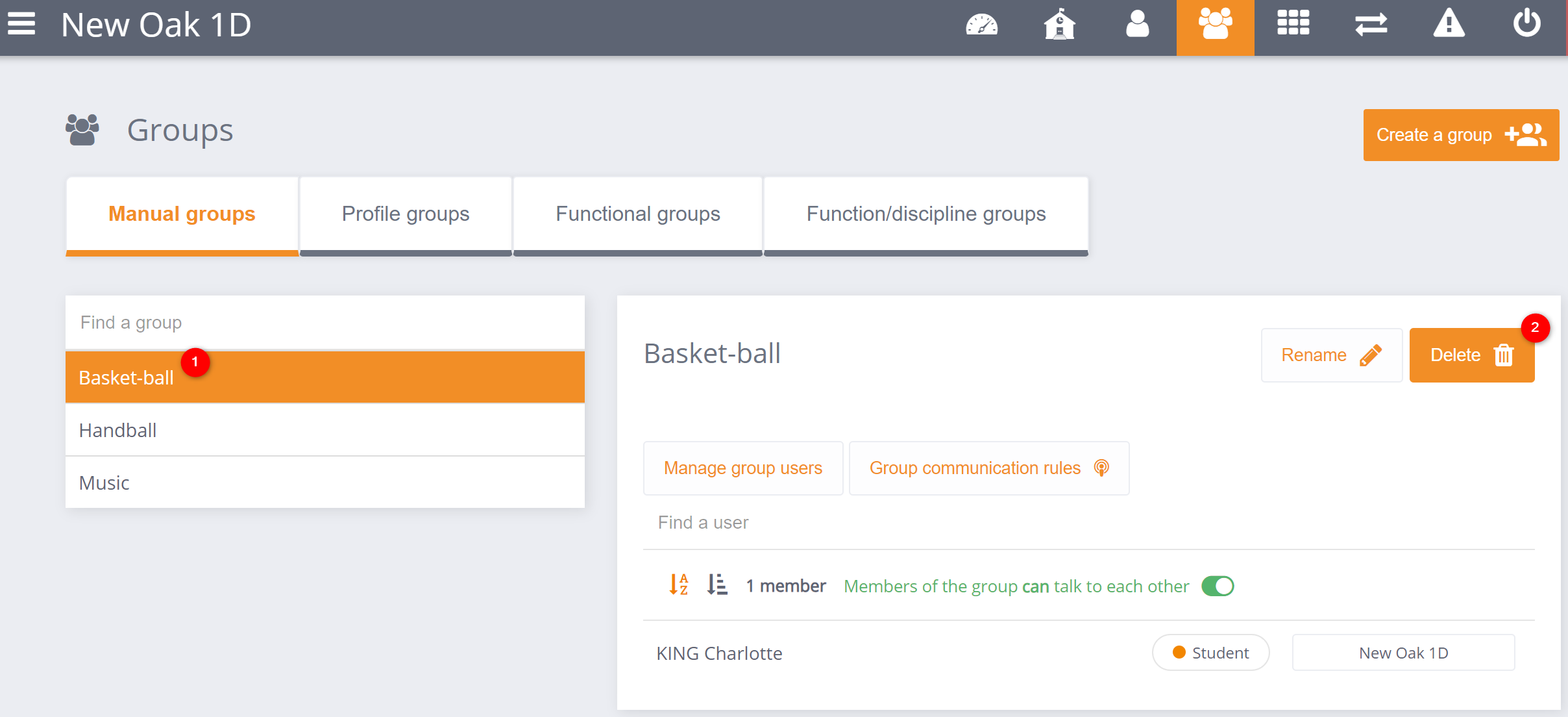Open the school building icon
Screen dimensions: 1568x717
point(1059,26)
